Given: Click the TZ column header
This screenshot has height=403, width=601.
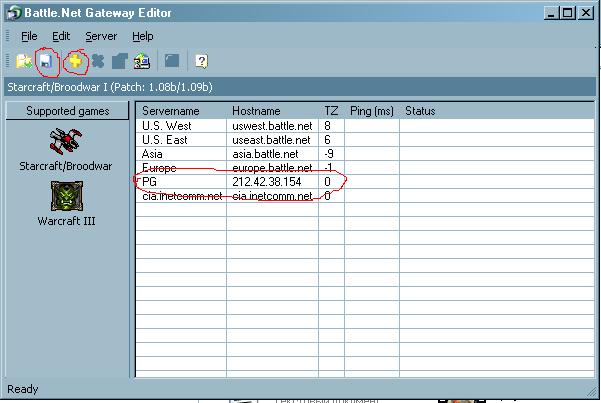Looking at the screenshot, I should [x=331, y=111].
